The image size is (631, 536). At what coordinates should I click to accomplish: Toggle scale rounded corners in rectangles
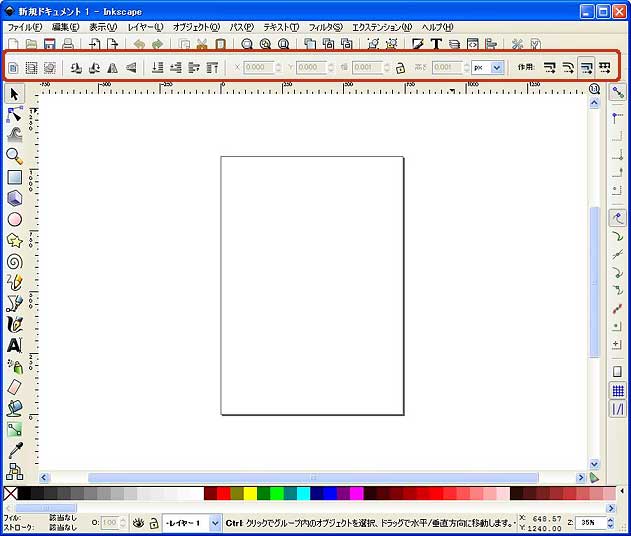pos(568,67)
